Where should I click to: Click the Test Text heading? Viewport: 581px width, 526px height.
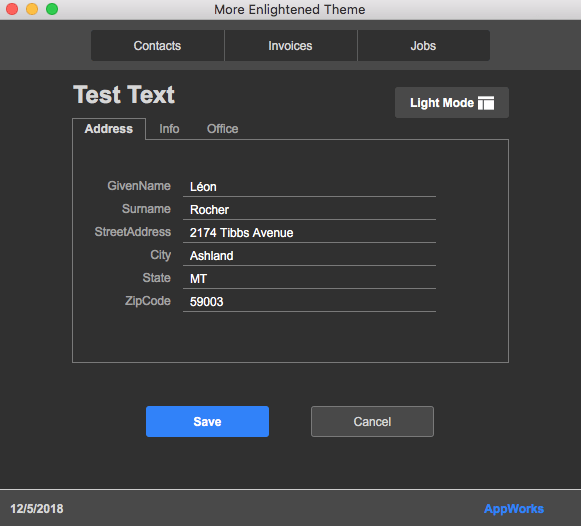point(124,94)
